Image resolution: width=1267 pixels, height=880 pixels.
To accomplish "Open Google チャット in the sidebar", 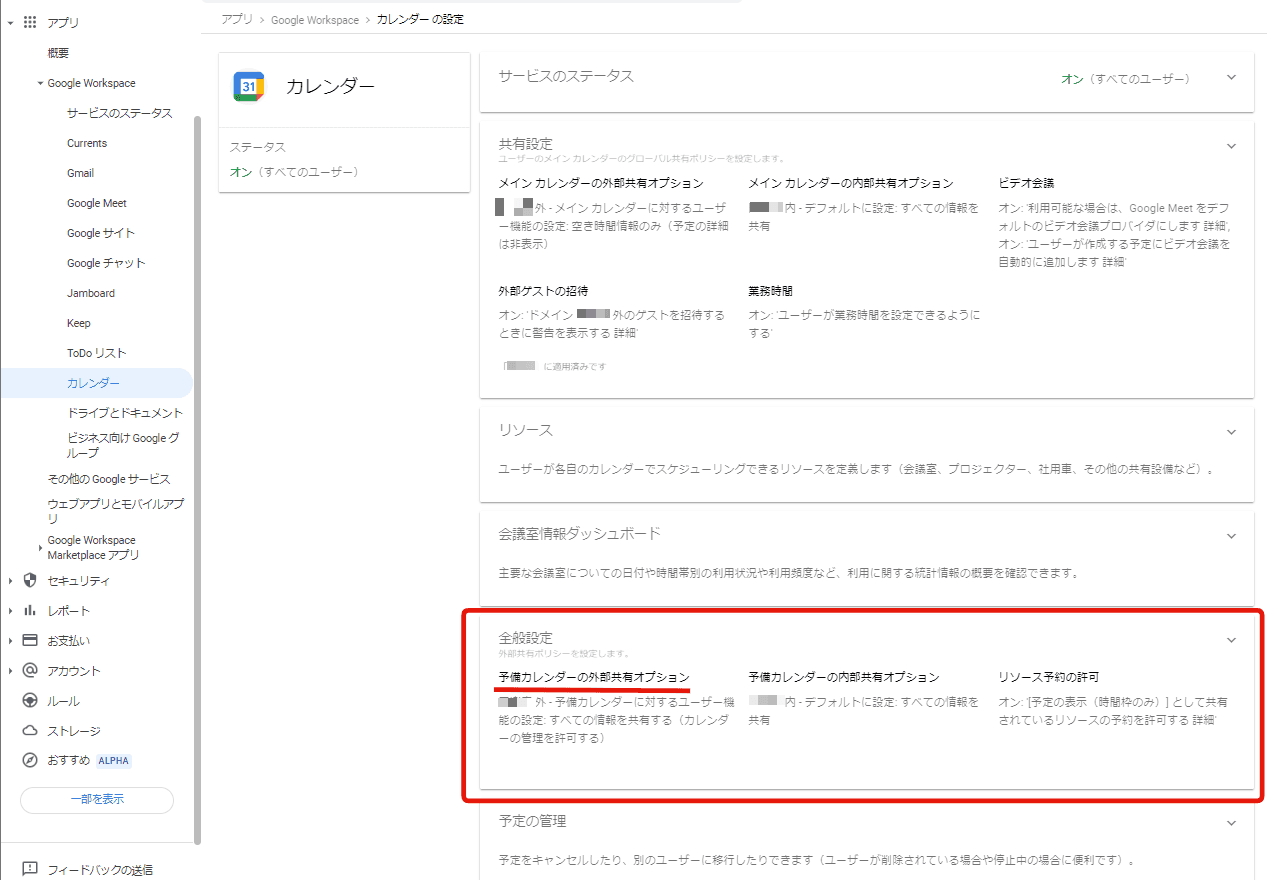I will tap(106, 263).
